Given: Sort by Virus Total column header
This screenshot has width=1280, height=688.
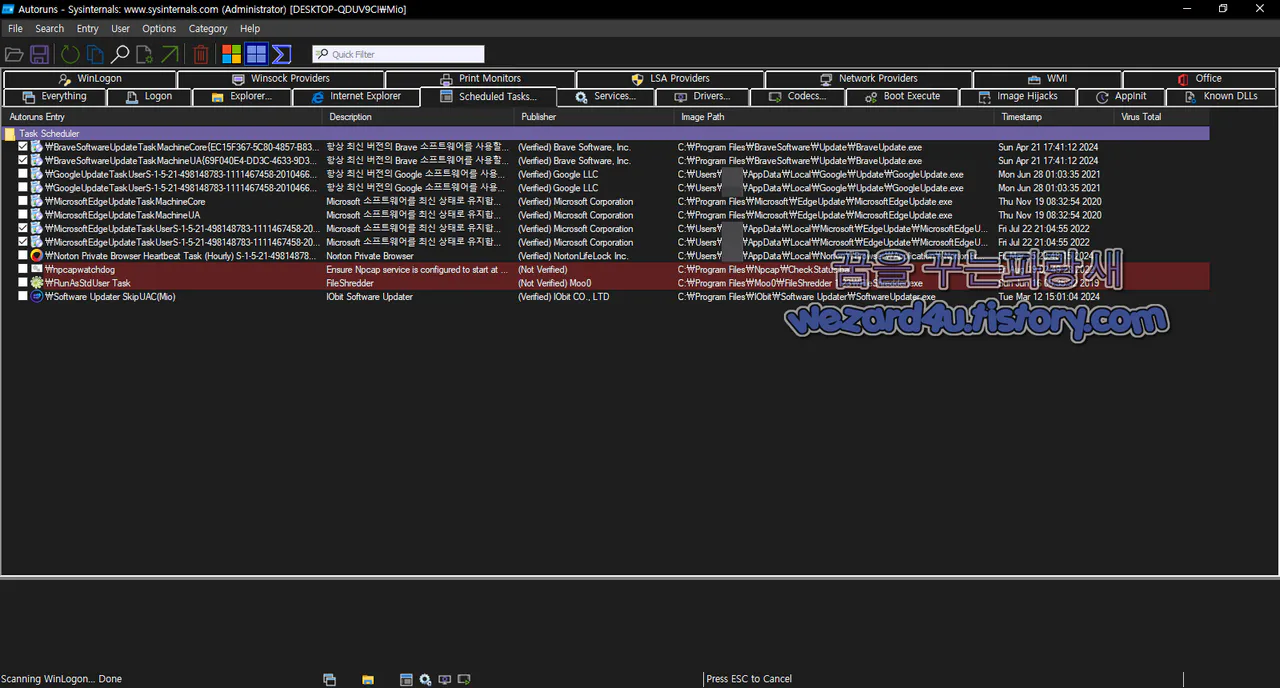Looking at the screenshot, I should (x=1162, y=117).
